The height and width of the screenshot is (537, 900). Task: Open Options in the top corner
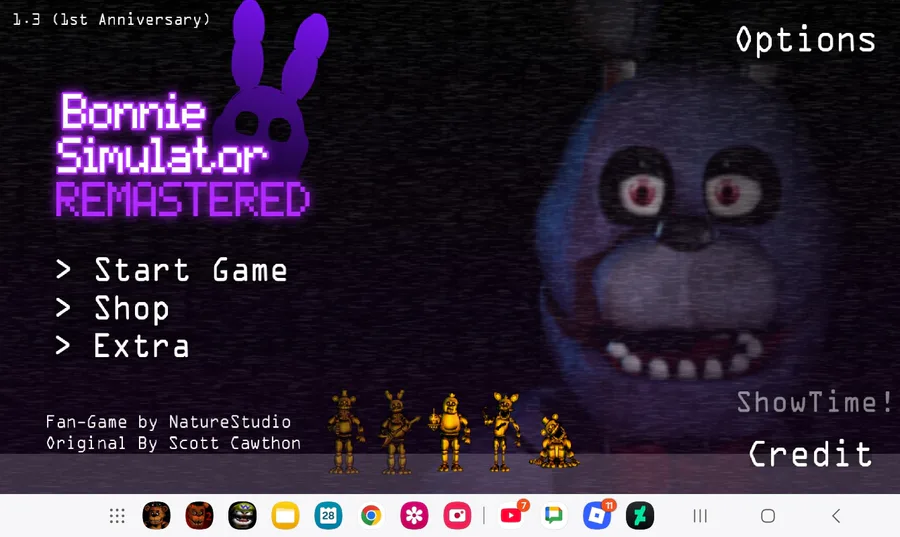805,40
